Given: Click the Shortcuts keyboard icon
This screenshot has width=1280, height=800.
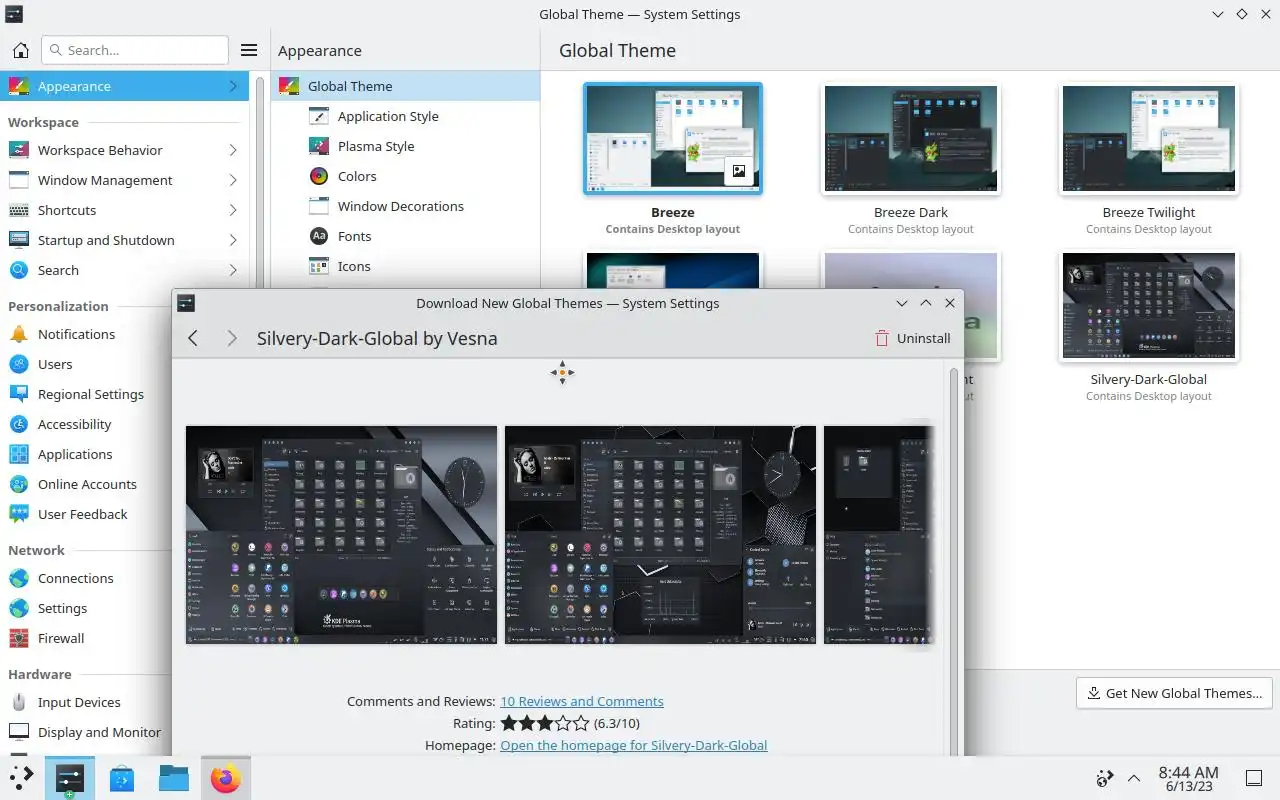Looking at the screenshot, I should tap(19, 210).
